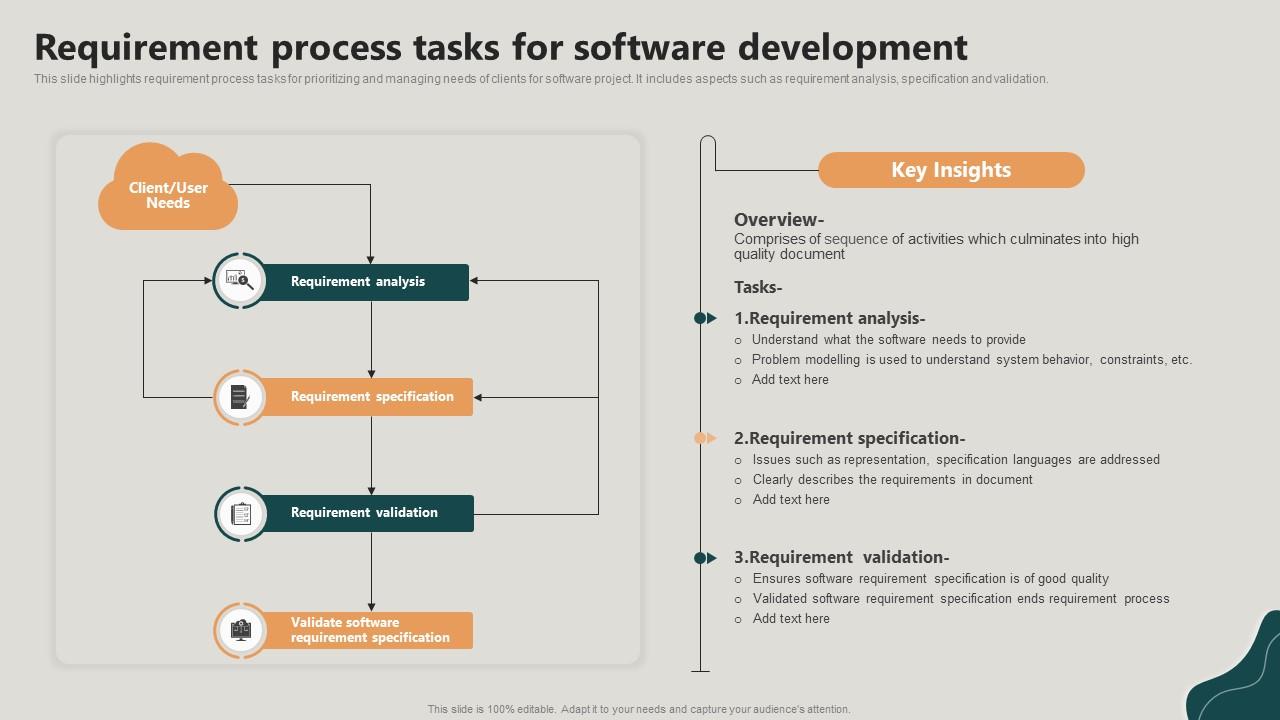
Task: Click the monitor-with-gears validate specification icon
Action: (239, 629)
